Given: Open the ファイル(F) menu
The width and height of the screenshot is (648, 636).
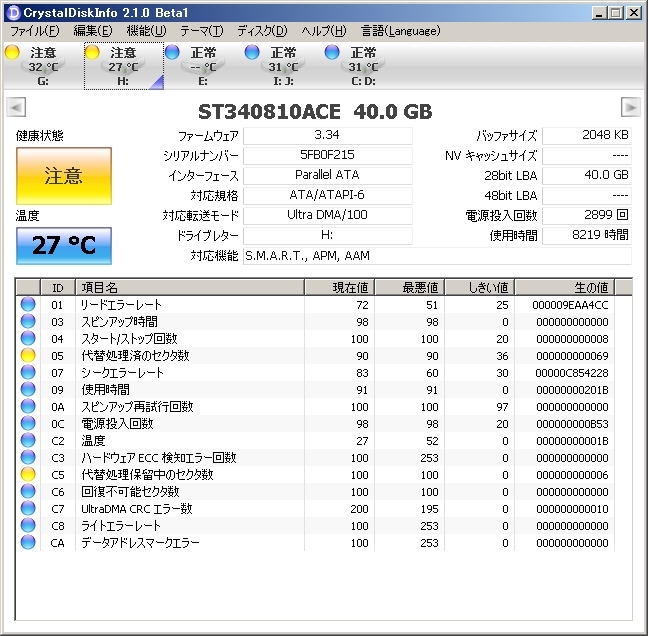Looking at the screenshot, I should (36, 31).
